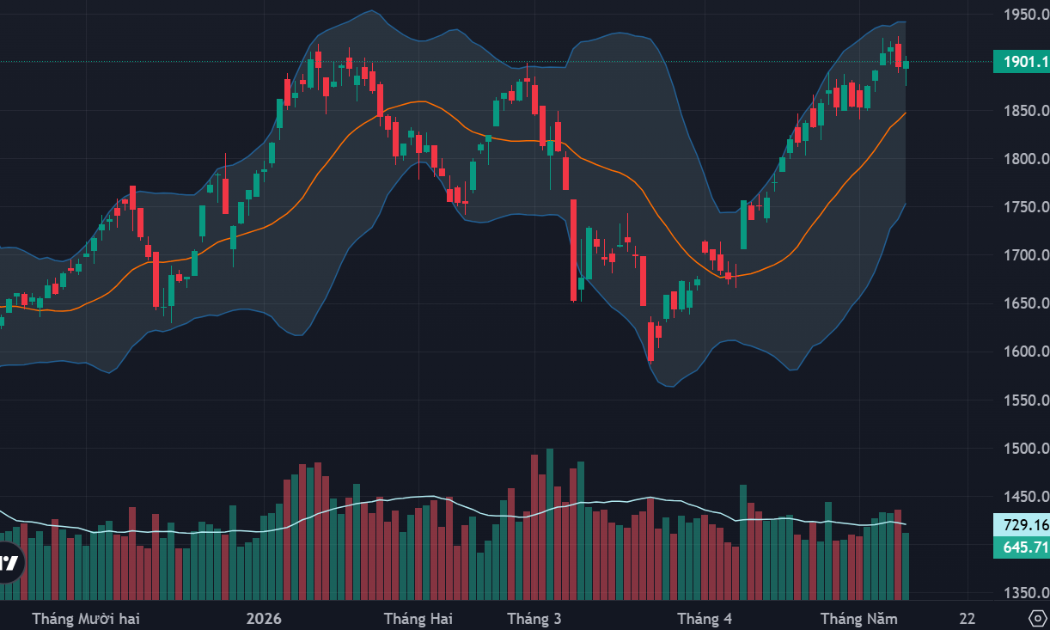Select the 1850.0 price axis label
Image resolution: width=1050 pixels, height=630 pixels.
click(x=1026, y=110)
